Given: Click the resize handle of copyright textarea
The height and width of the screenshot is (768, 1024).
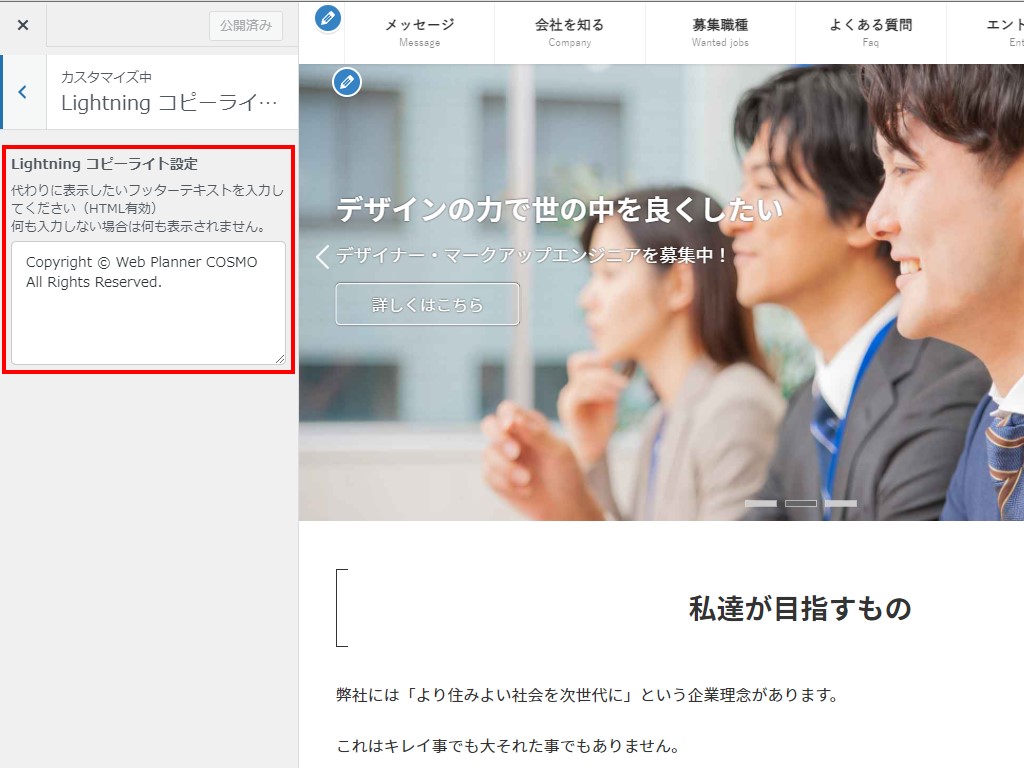Looking at the screenshot, I should click(280, 358).
